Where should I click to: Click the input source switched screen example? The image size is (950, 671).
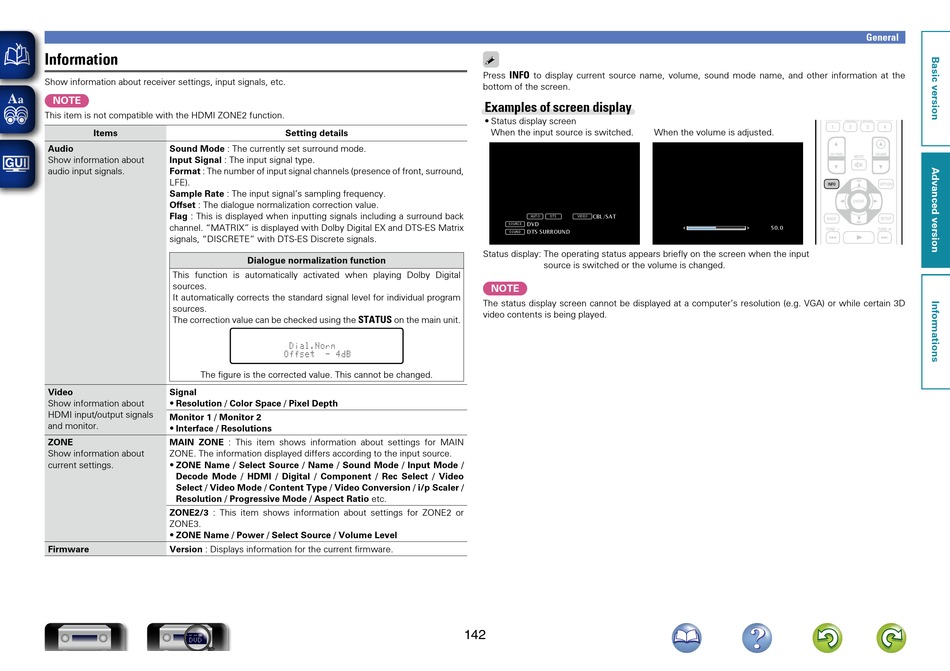tap(564, 193)
